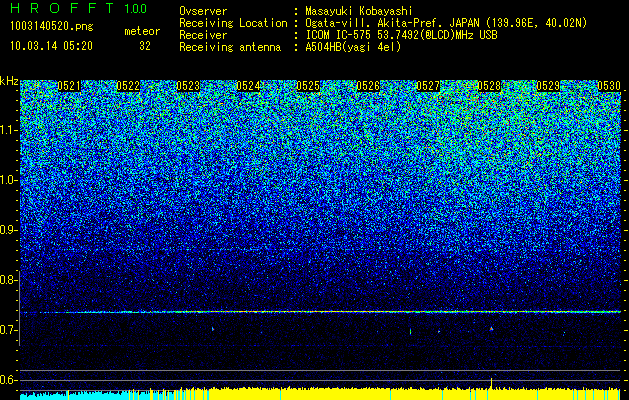Click the 'meteor' count label
This screenshot has height=400, width=629.
(x=142, y=31)
